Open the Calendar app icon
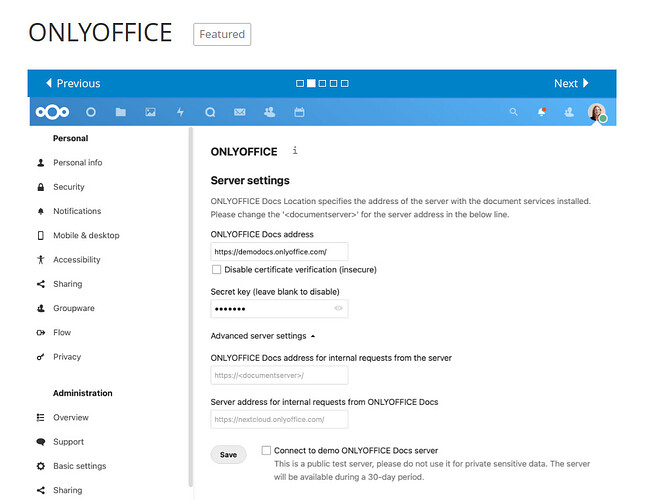 pyautogui.click(x=299, y=112)
